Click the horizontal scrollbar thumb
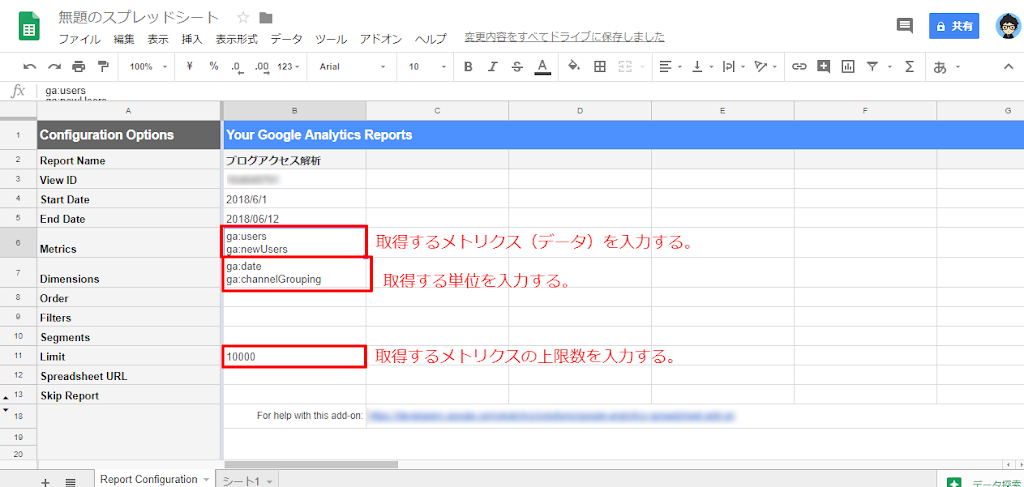Image resolution: width=1024 pixels, height=487 pixels. [x=310, y=465]
